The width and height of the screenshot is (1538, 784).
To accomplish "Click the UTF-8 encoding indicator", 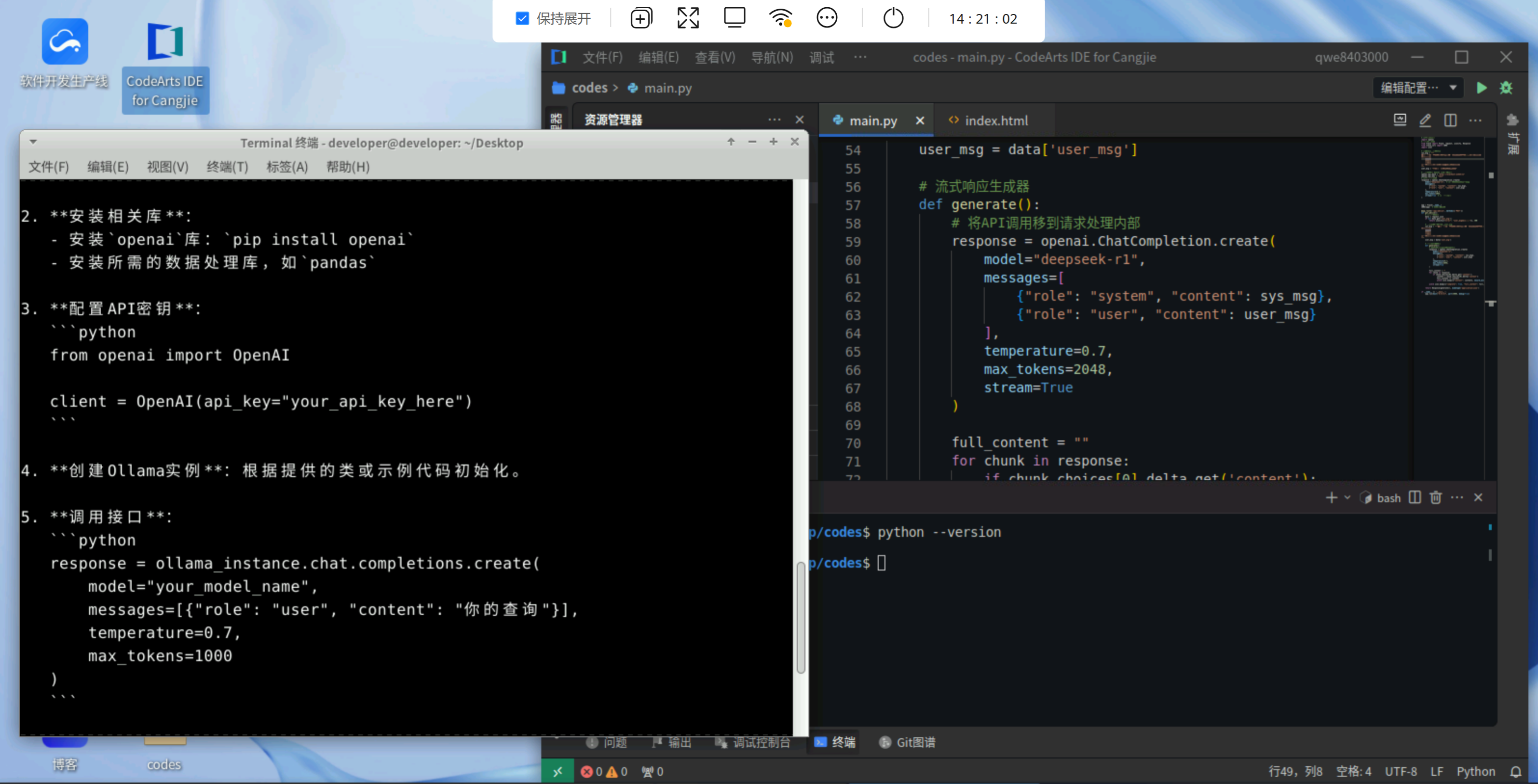I will [1400, 771].
